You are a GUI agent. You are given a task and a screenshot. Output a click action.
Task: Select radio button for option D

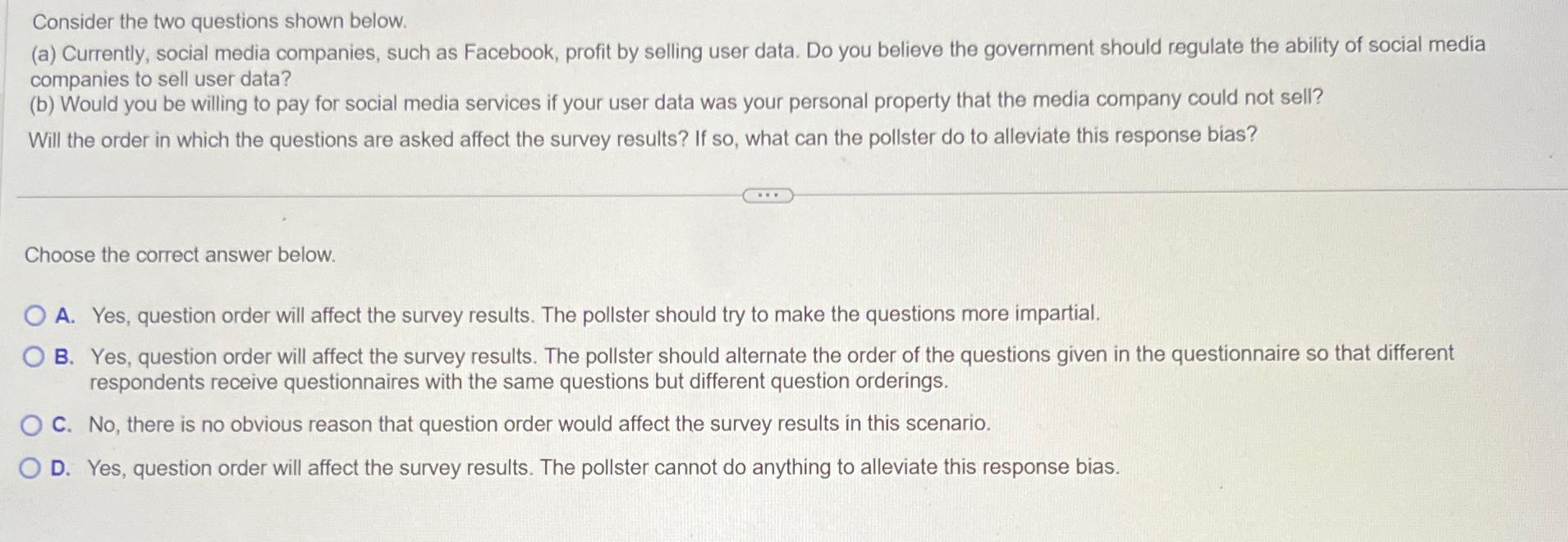tap(33, 466)
